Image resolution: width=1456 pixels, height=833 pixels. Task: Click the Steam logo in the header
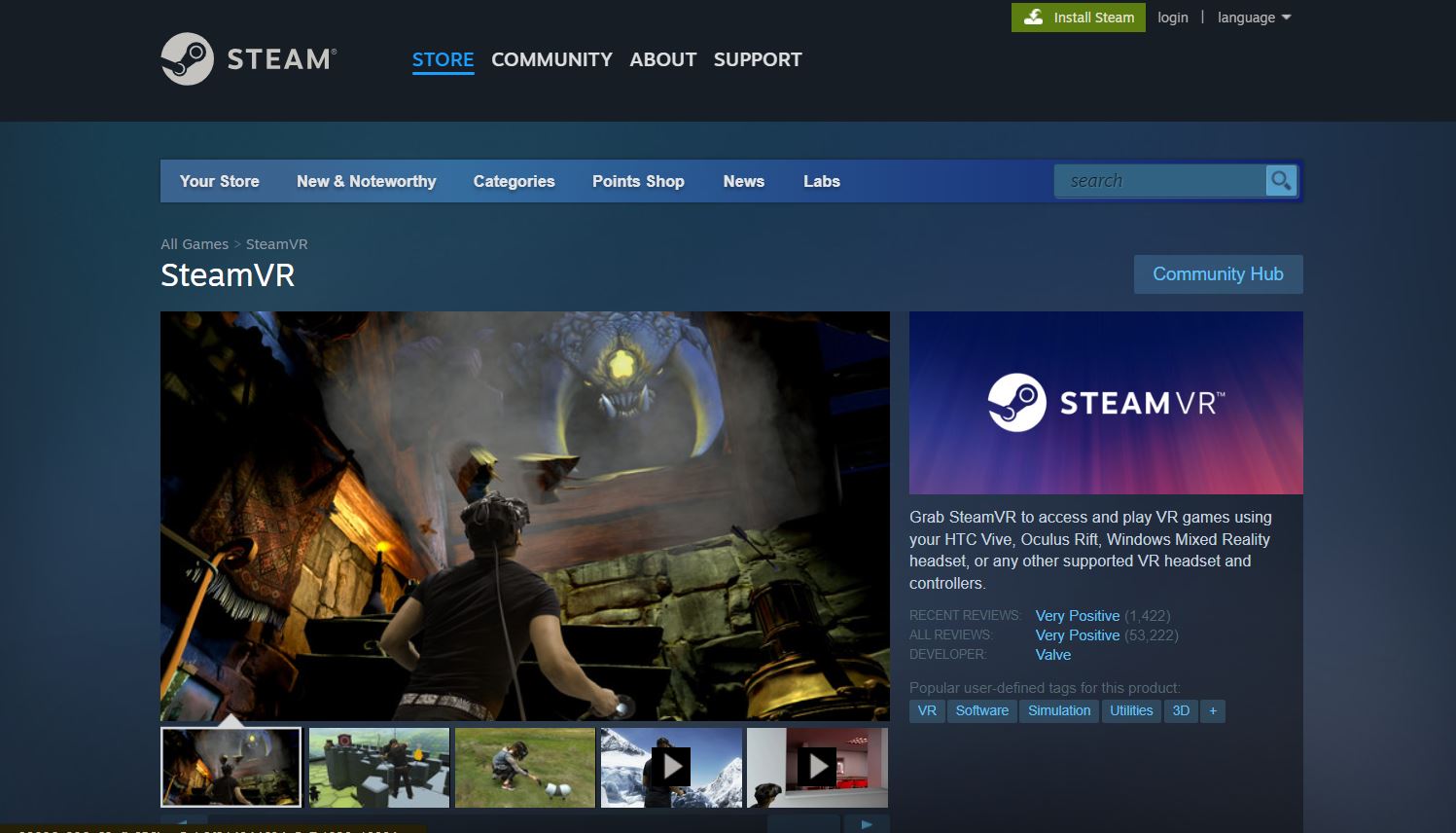pyautogui.click(x=248, y=59)
